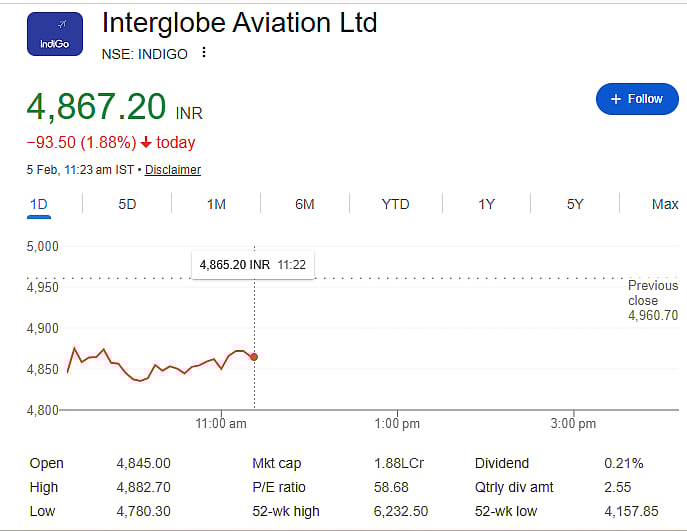The height and width of the screenshot is (531, 687).
Task: Select the YTD chart range
Action: point(395,204)
